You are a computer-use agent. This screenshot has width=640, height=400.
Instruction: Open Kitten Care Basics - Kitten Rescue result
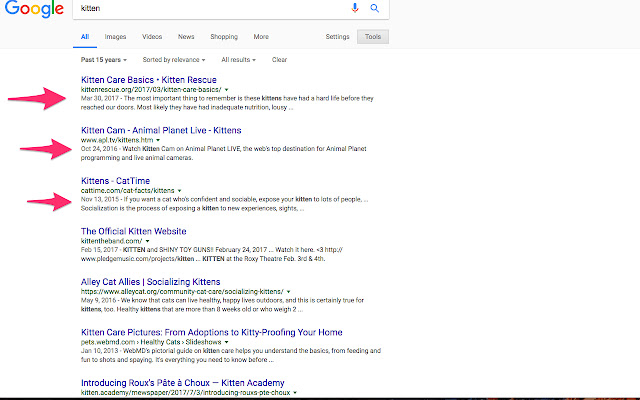[149, 80]
